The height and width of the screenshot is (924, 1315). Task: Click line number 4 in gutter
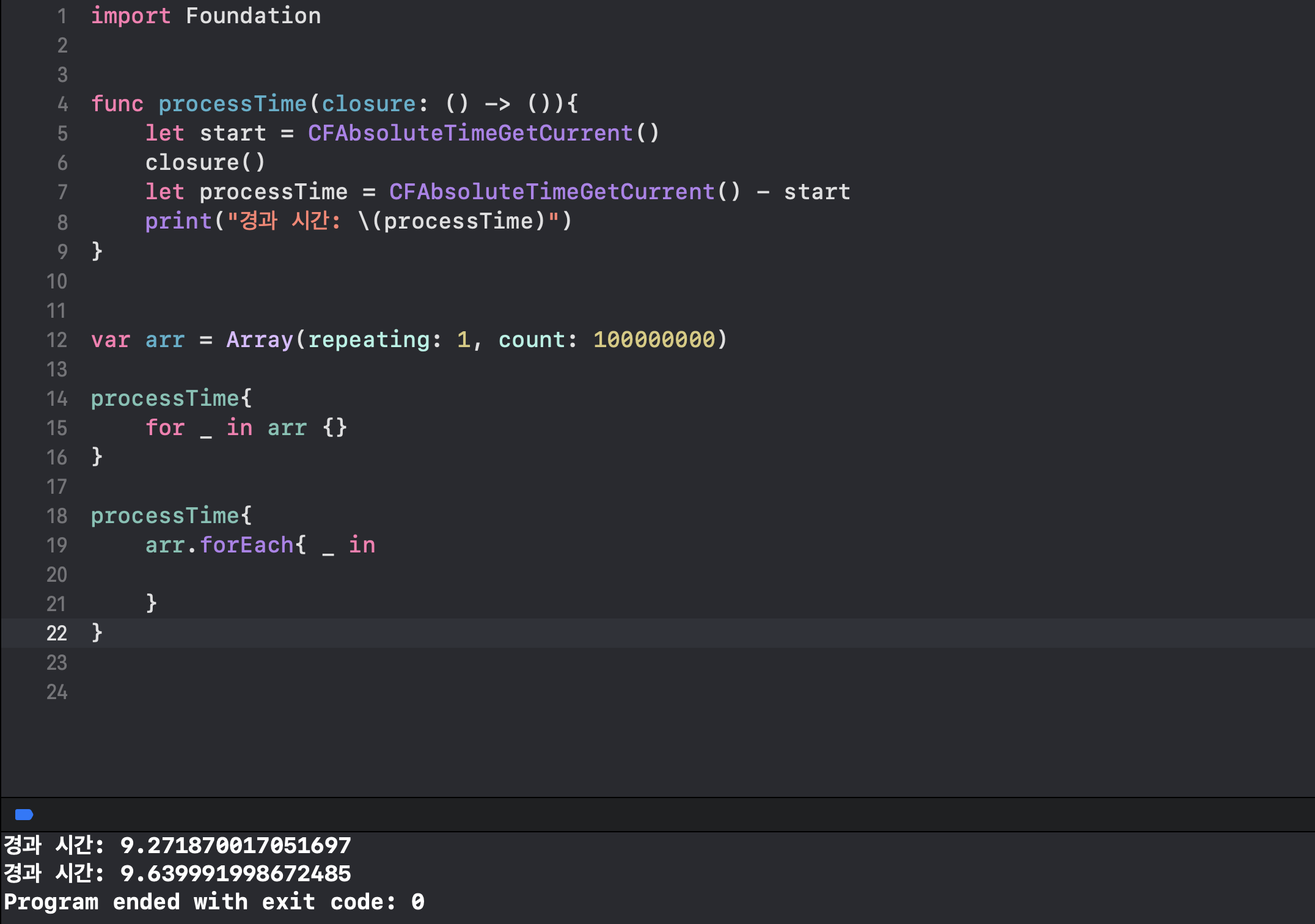62,104
